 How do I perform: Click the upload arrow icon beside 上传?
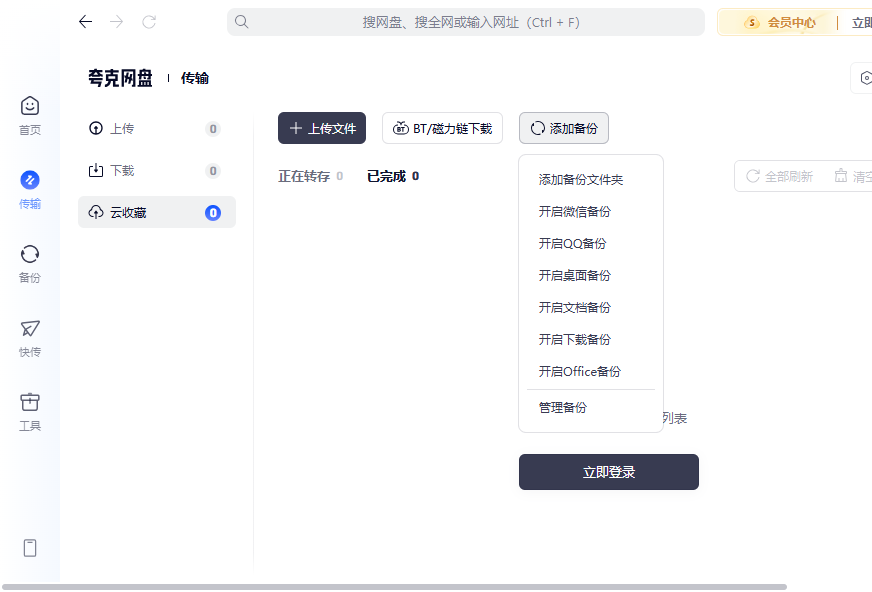(96, 128)
